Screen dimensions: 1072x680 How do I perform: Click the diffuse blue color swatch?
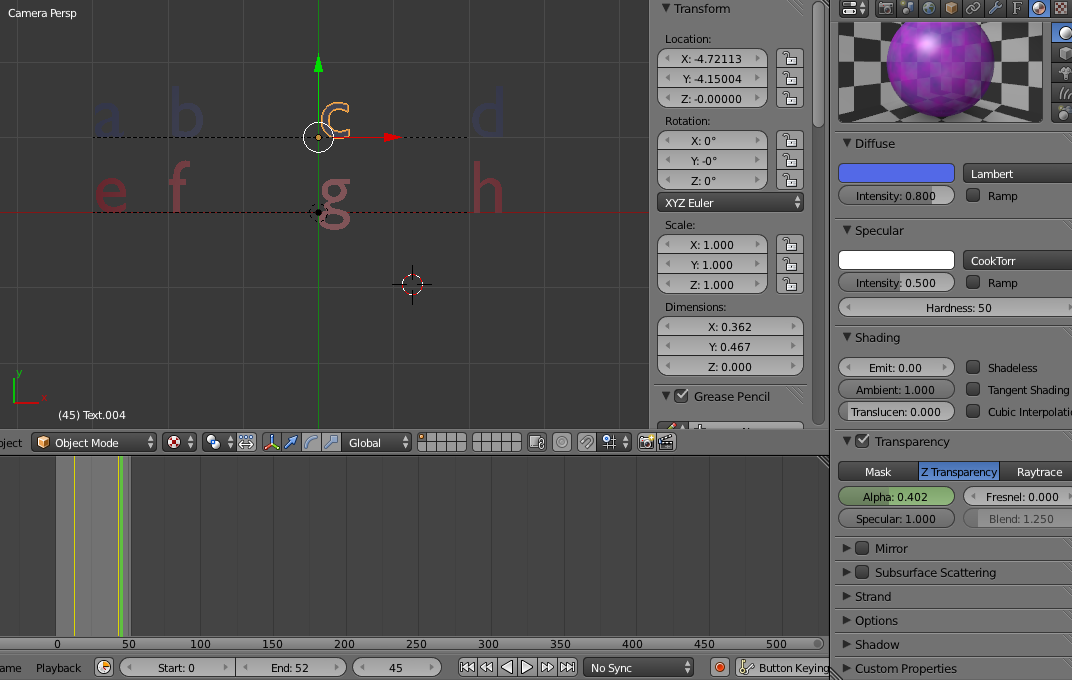(896, 174)
